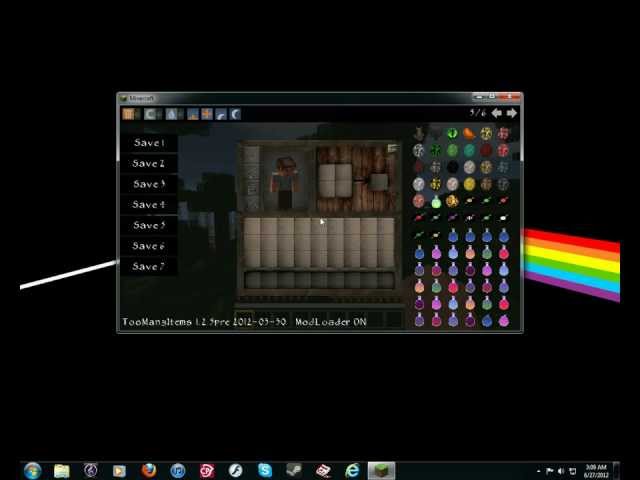Open Action Center flag in system tray

(550, 471)
